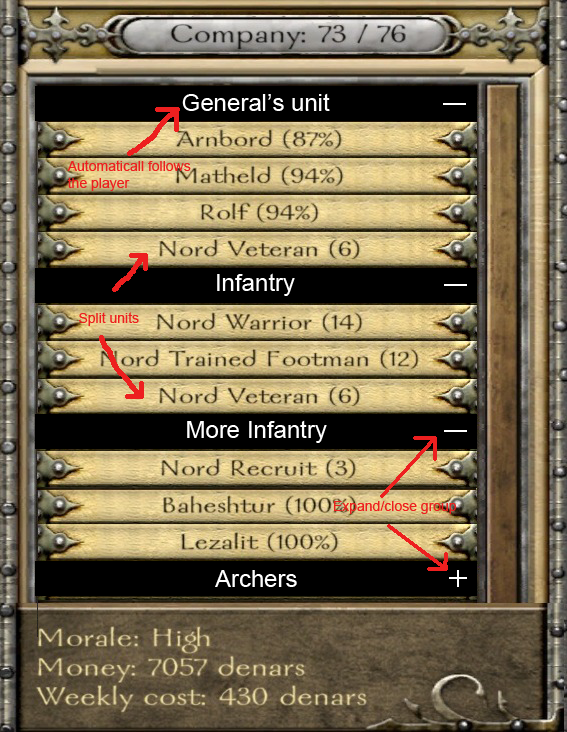This screenshot has width=567, height=732.
Task: Select Nord Veteran (6) under Infantry
Action: point(257,396)
